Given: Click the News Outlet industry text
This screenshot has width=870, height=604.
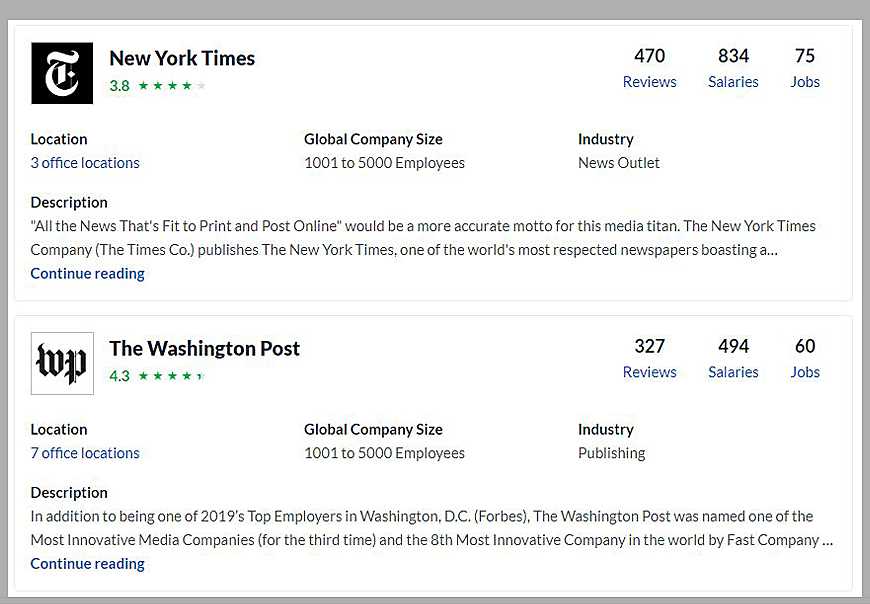Looking at the screenshot, I should pos(619,163).
